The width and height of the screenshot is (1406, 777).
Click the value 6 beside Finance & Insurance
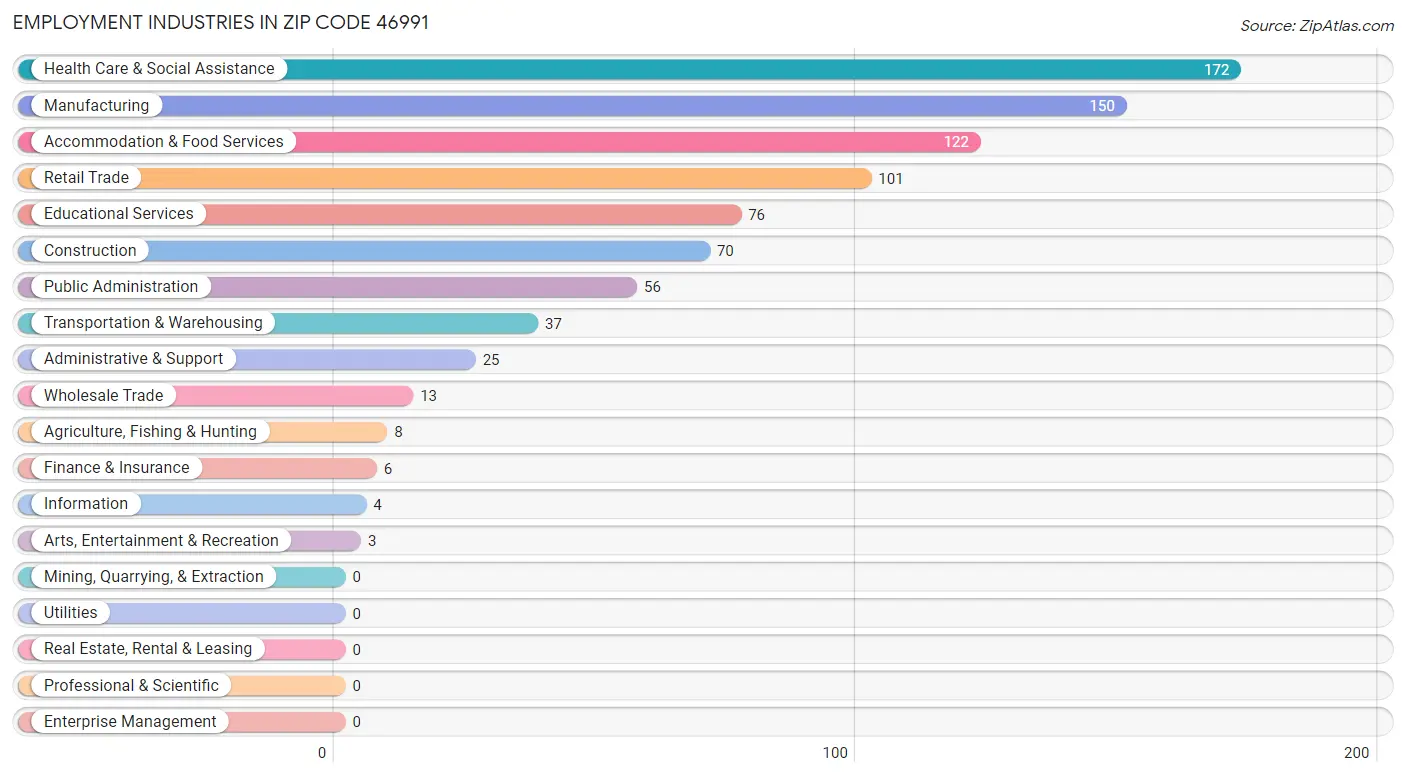click(x=388, y=468)
